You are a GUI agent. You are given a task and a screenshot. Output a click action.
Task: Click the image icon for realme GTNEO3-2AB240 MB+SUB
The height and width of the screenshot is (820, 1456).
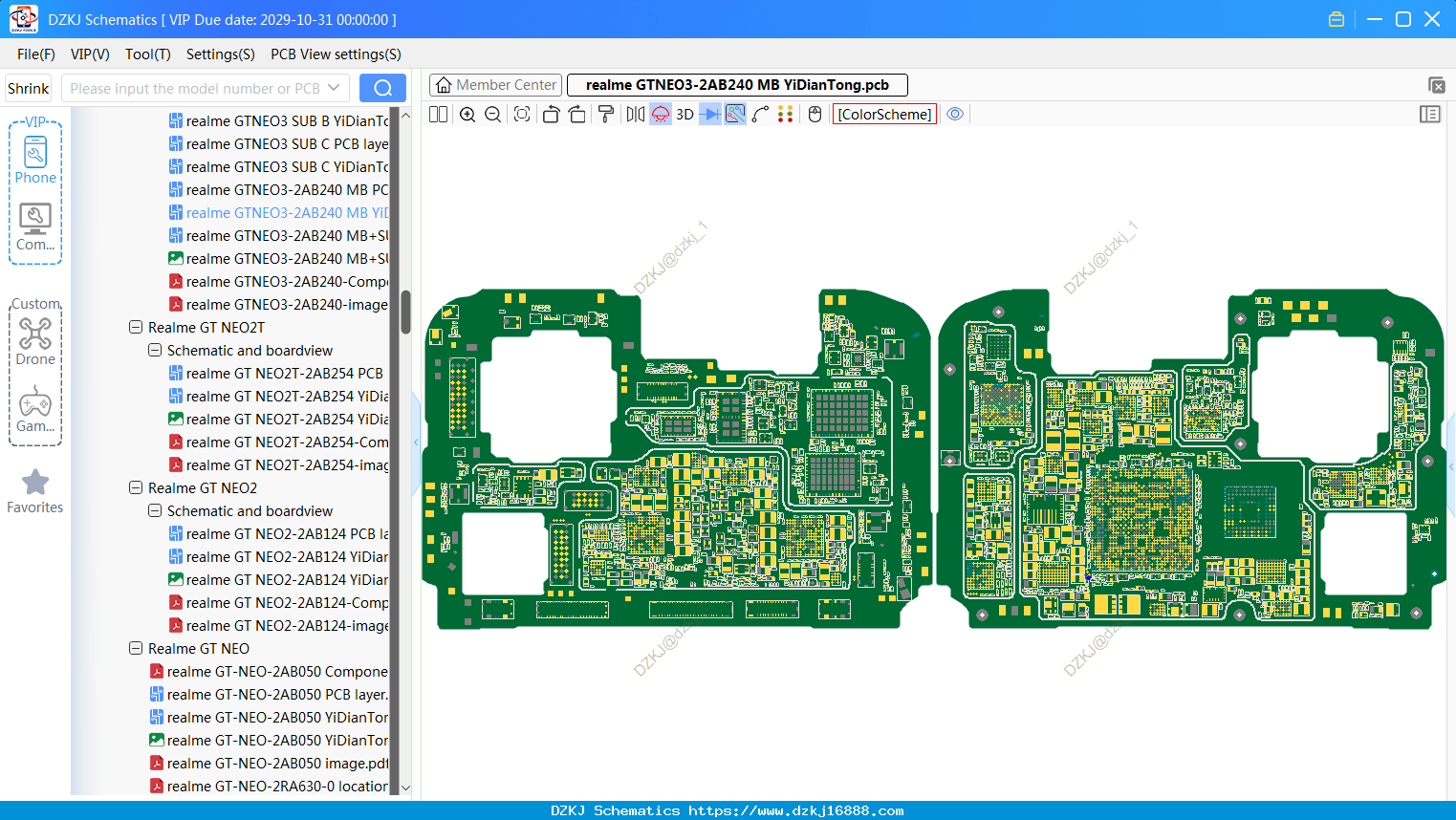[176, 258]
